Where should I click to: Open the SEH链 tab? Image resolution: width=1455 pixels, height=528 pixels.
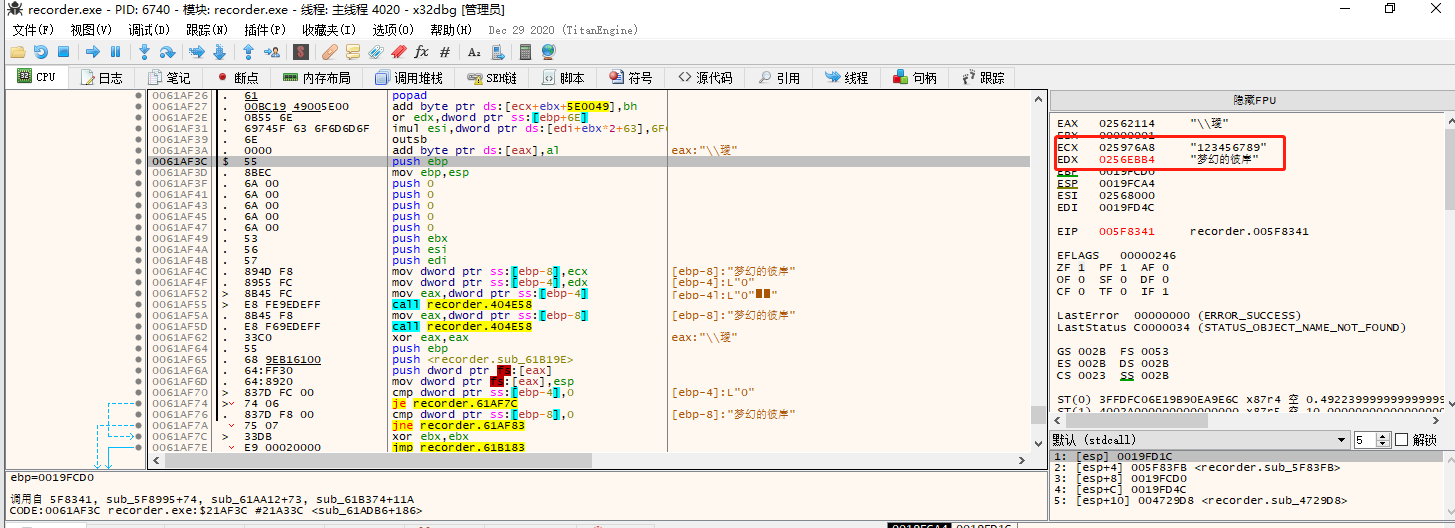[x=492, y=77]
